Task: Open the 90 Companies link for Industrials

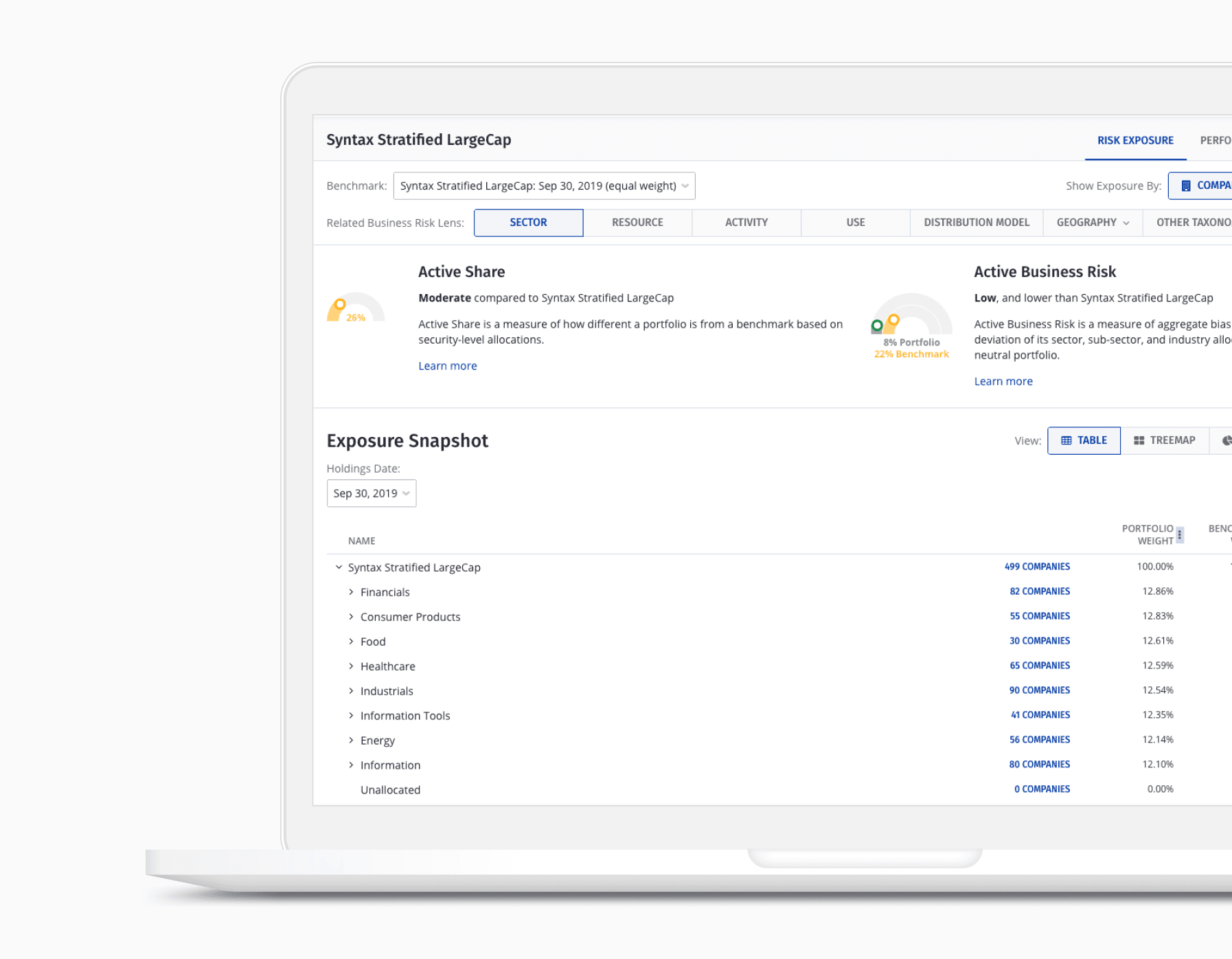Action: pyautogui.click(x=1040, y=690)
